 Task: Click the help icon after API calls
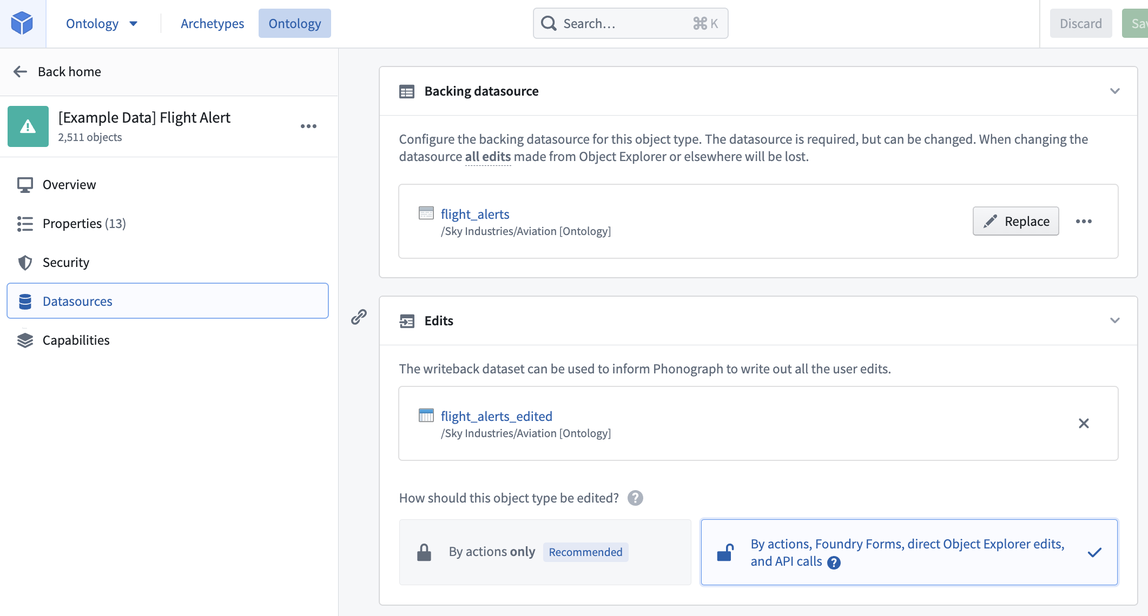coord(834,563)
